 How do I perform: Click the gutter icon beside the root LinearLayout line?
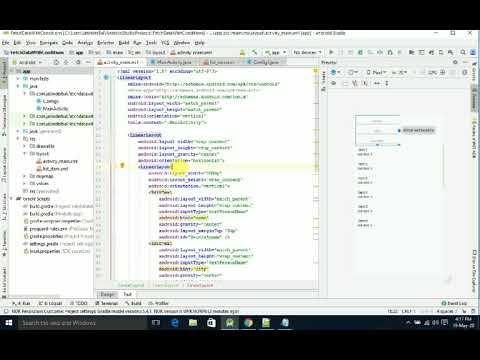tap(106, 78)
